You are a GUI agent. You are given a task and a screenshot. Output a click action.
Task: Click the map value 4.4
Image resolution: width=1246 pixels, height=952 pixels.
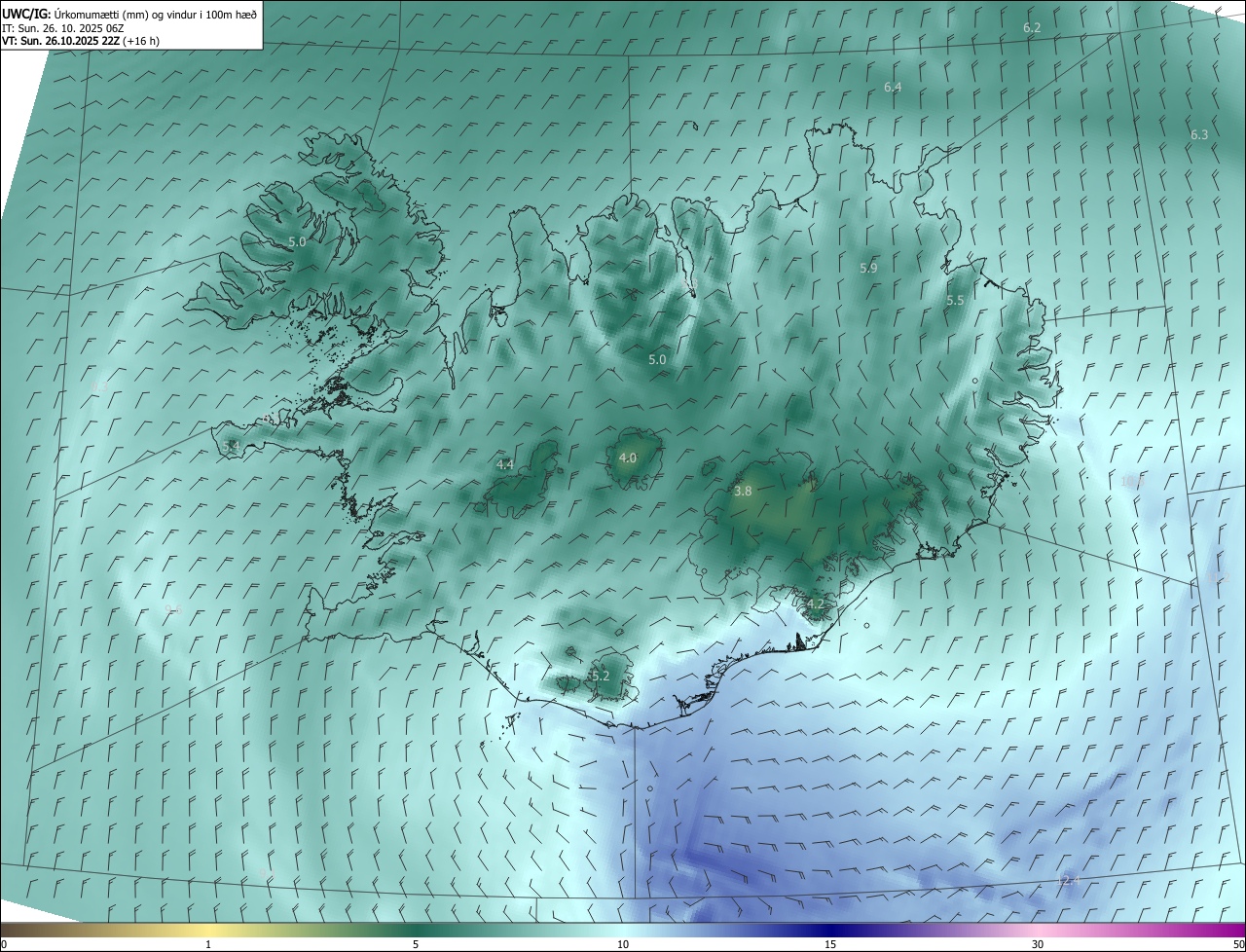pos(505,465)
